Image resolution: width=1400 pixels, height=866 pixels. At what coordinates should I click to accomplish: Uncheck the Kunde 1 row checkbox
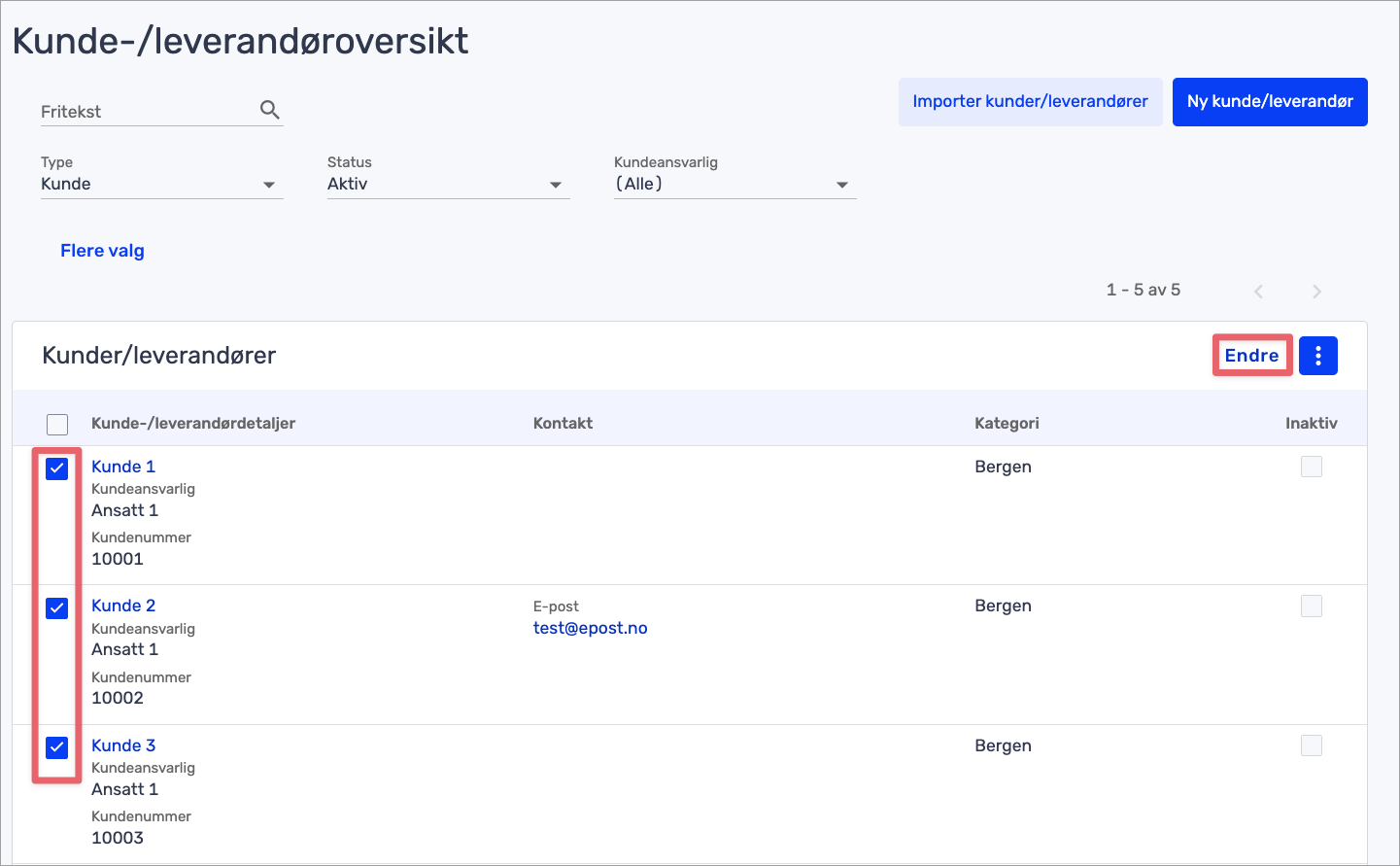[57, 468]
